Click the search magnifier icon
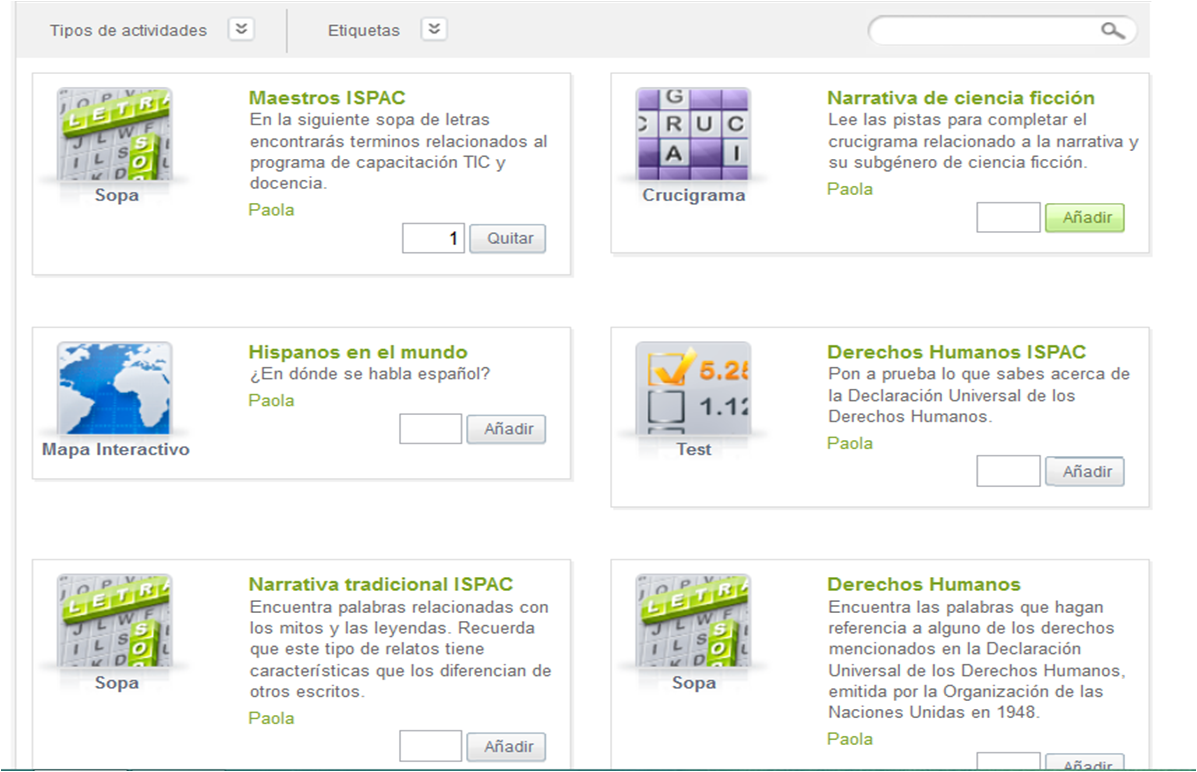The image size is (1197, 772). (x=1113, y=31)
